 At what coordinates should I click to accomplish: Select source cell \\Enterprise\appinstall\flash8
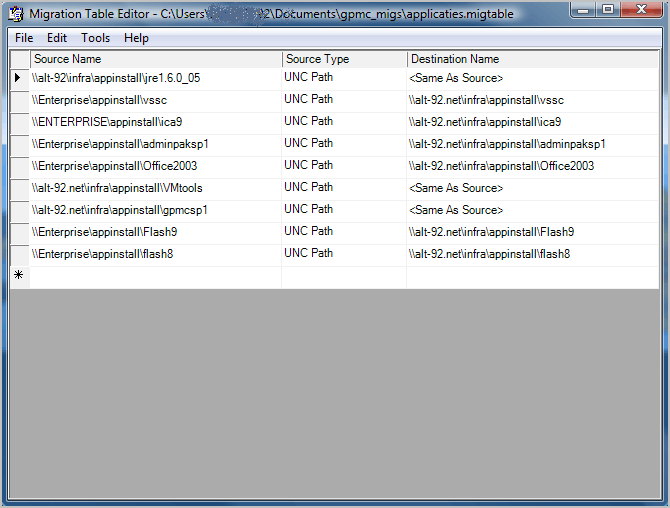(x=156, y=255)
